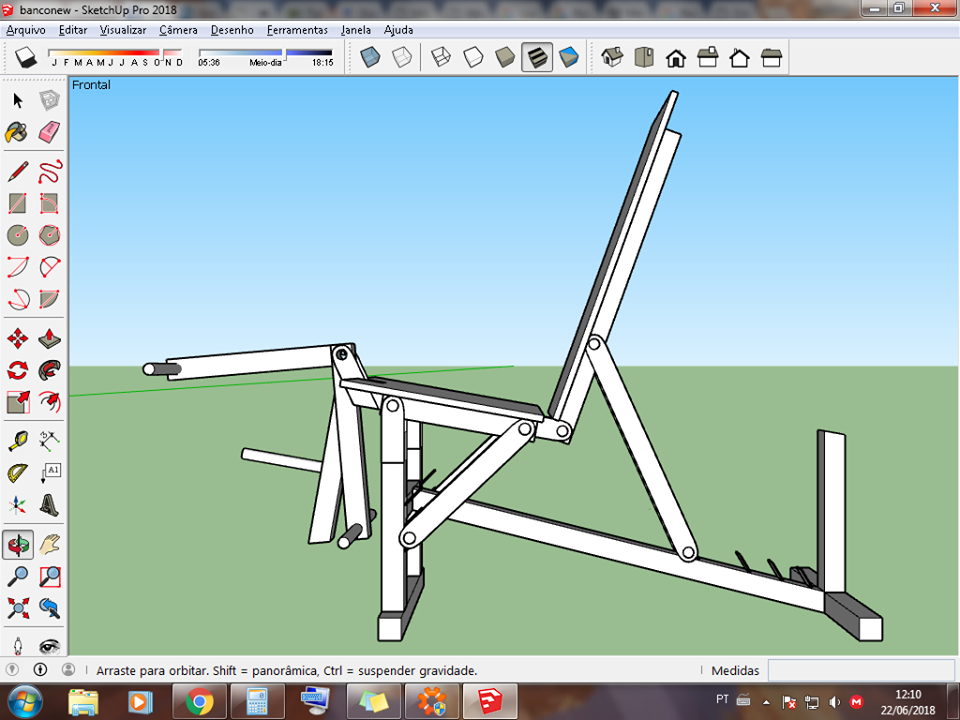The image size is (960, 720).
Task: Click the active Orbit tool
Action: tap(18, 544)
